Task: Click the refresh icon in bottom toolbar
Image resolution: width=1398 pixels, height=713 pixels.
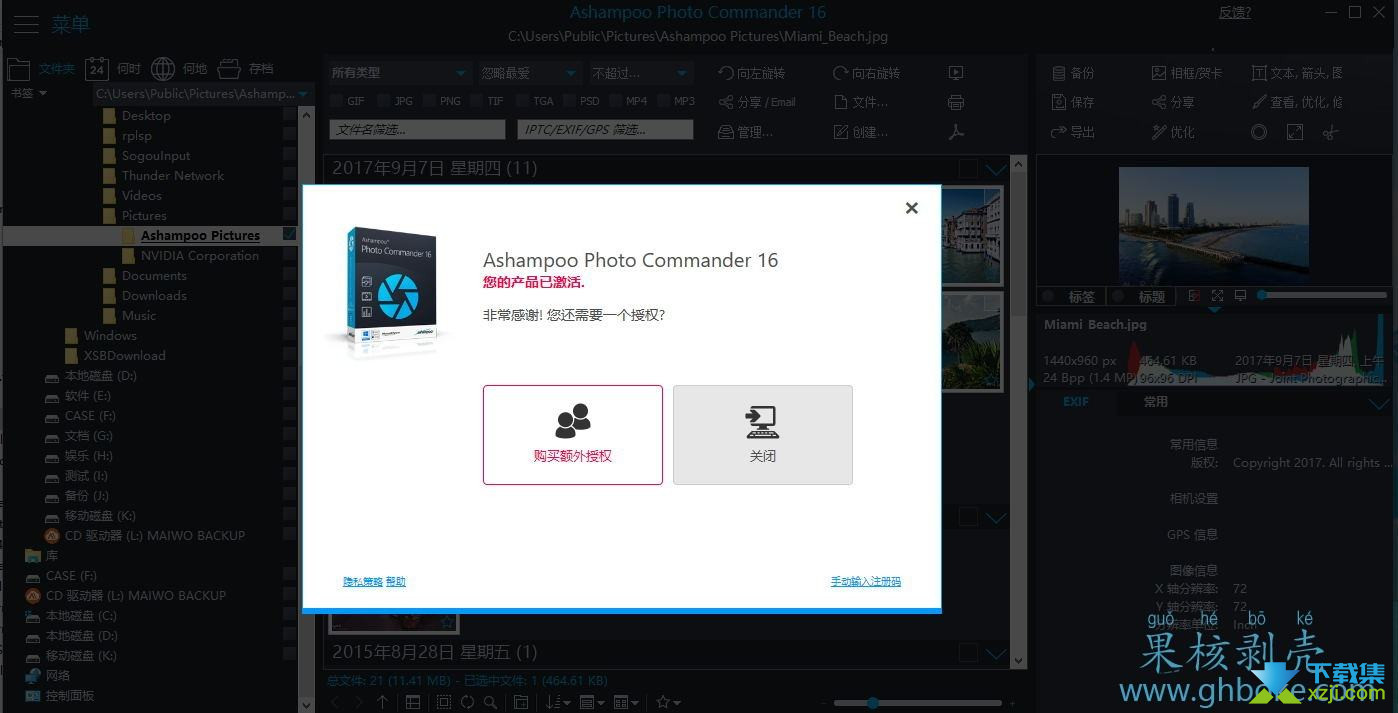Action: click(x=467, y=703)
